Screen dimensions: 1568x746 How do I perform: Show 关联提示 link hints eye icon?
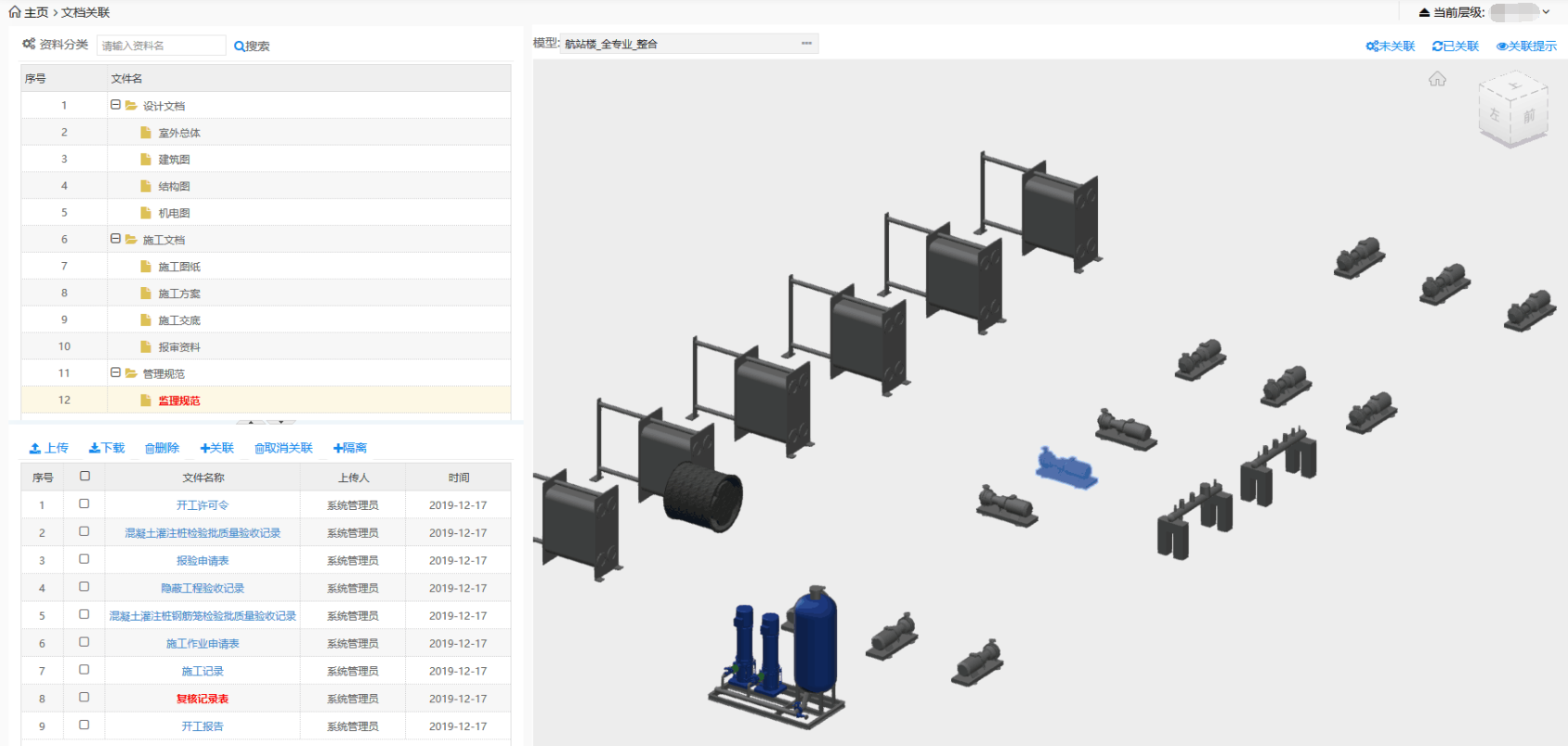1501,46
